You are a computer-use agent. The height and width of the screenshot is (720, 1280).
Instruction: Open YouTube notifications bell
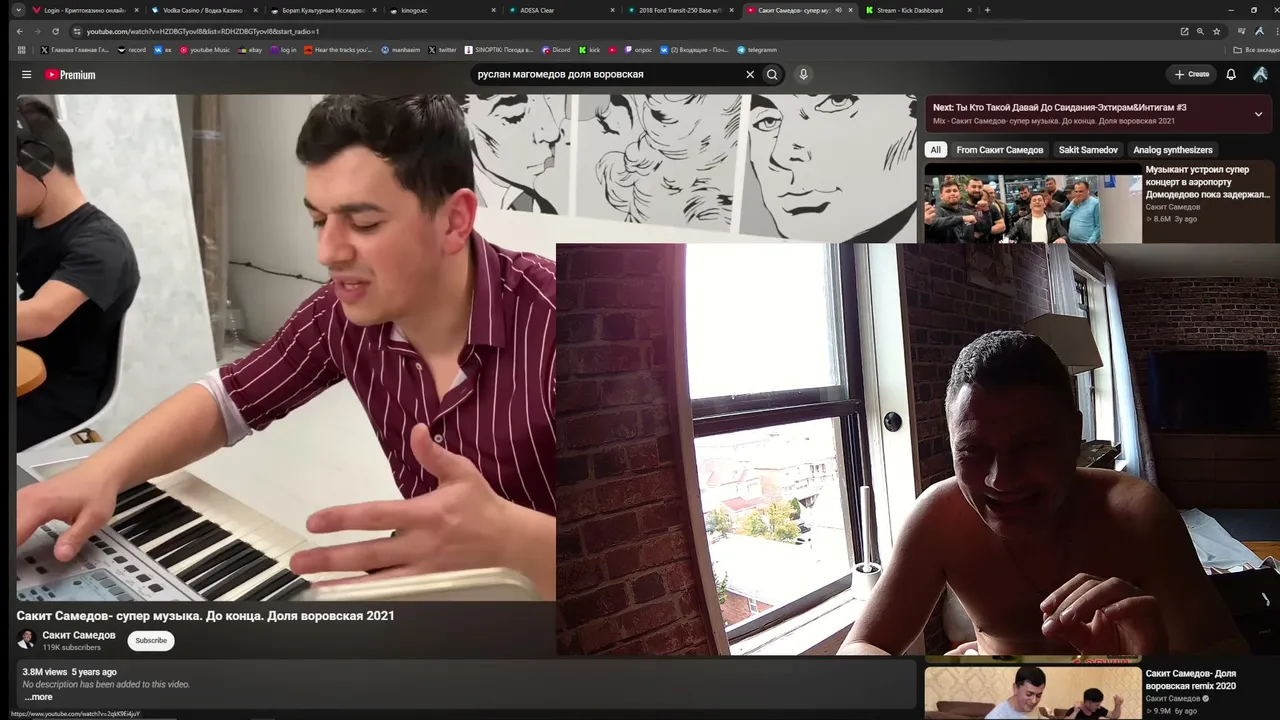click(x=1231, y=74)
